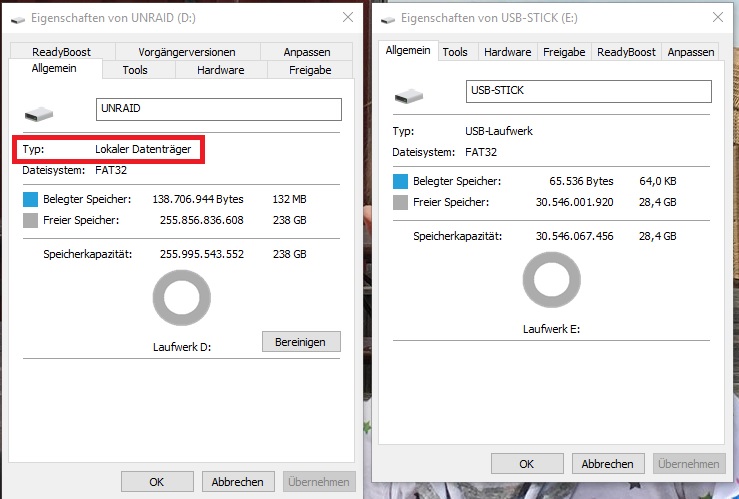Click the large drive icon beside USB-STICK name field

[409, 96]
